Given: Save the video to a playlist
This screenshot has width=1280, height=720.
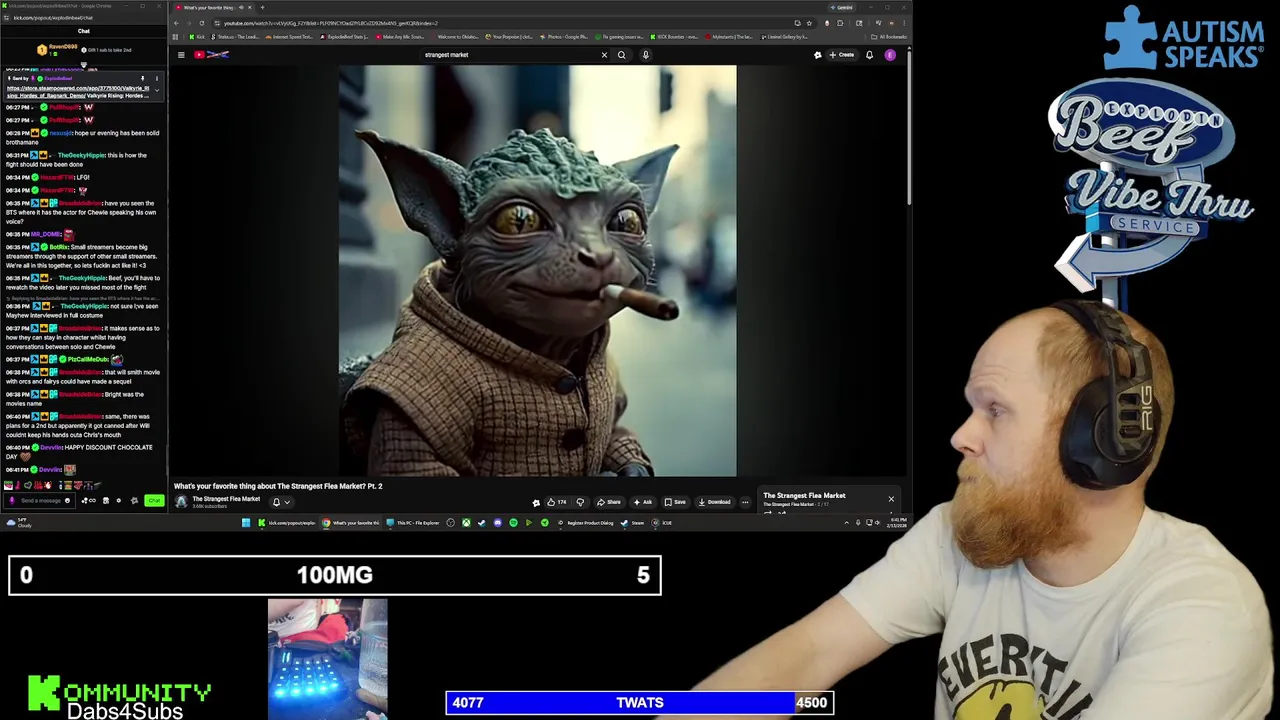Looking at the screenshot, I should tap(676, 502).
